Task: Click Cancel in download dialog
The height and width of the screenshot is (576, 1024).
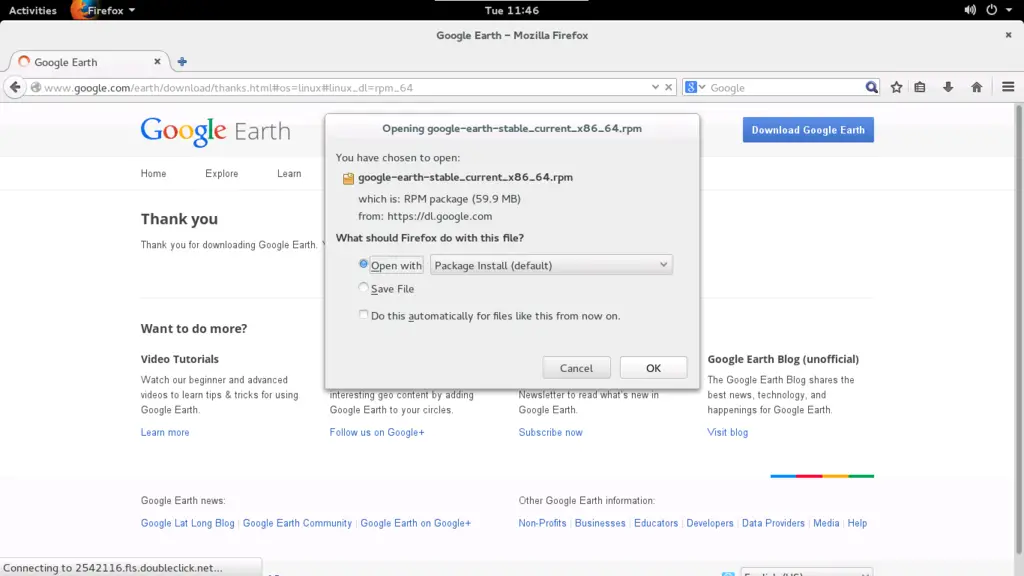Action: coord(577,368)
